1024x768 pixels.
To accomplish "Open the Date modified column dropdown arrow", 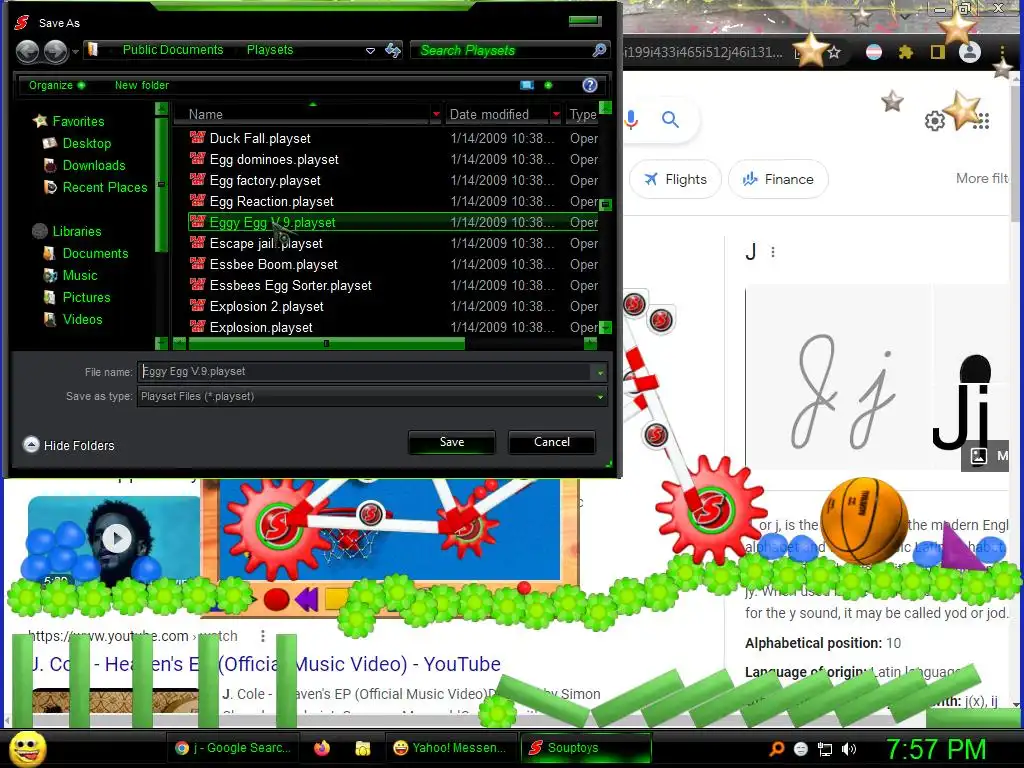I will coord(556,114).
